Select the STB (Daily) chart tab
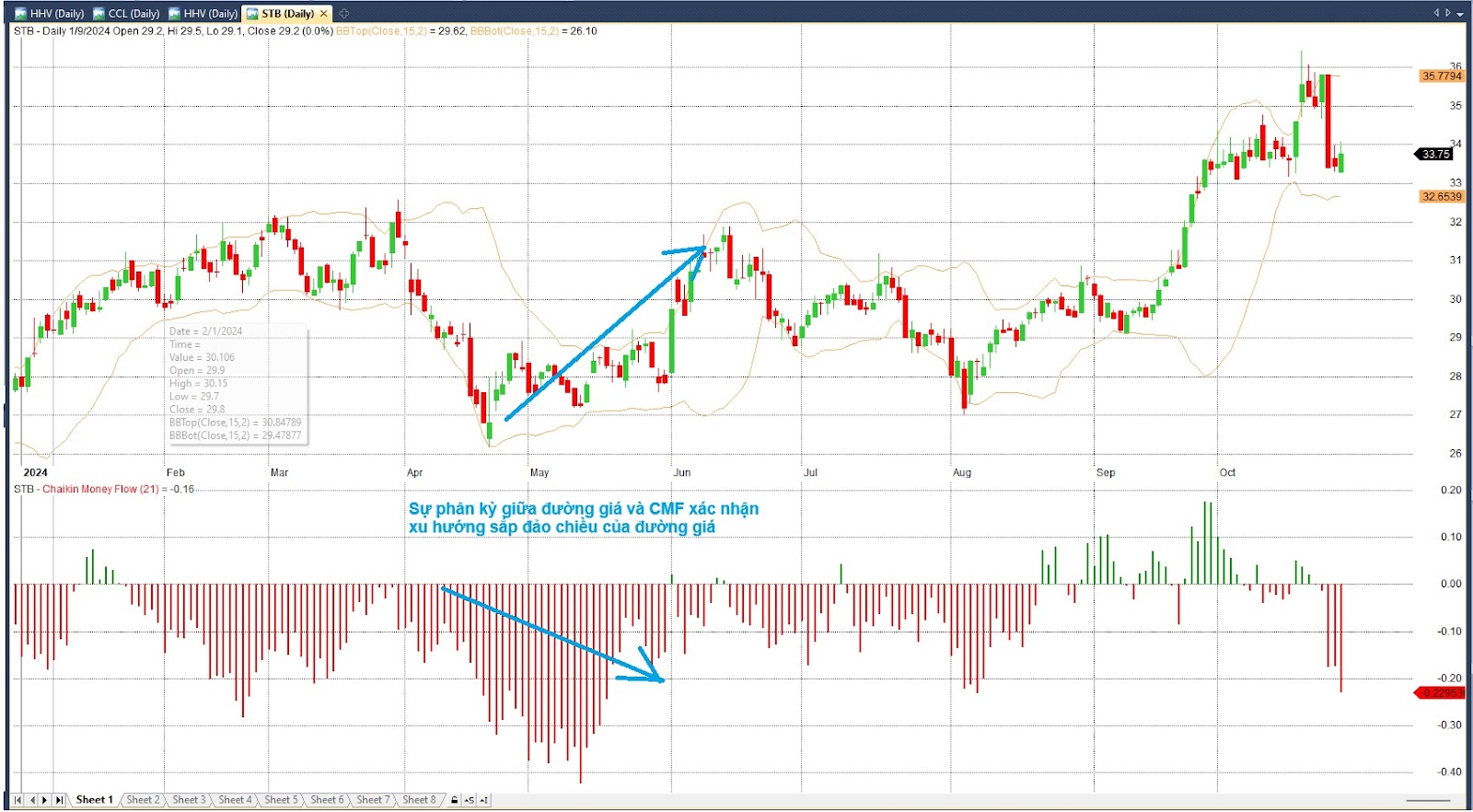 click(x=288, y=14)
